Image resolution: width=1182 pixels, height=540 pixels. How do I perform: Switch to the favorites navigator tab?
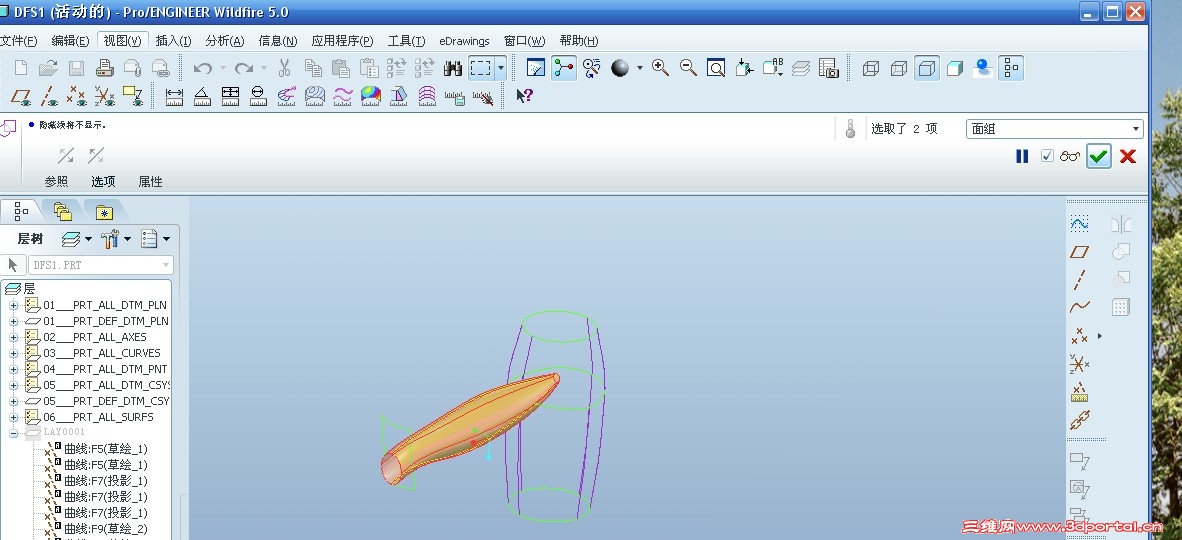pos(104,212)
